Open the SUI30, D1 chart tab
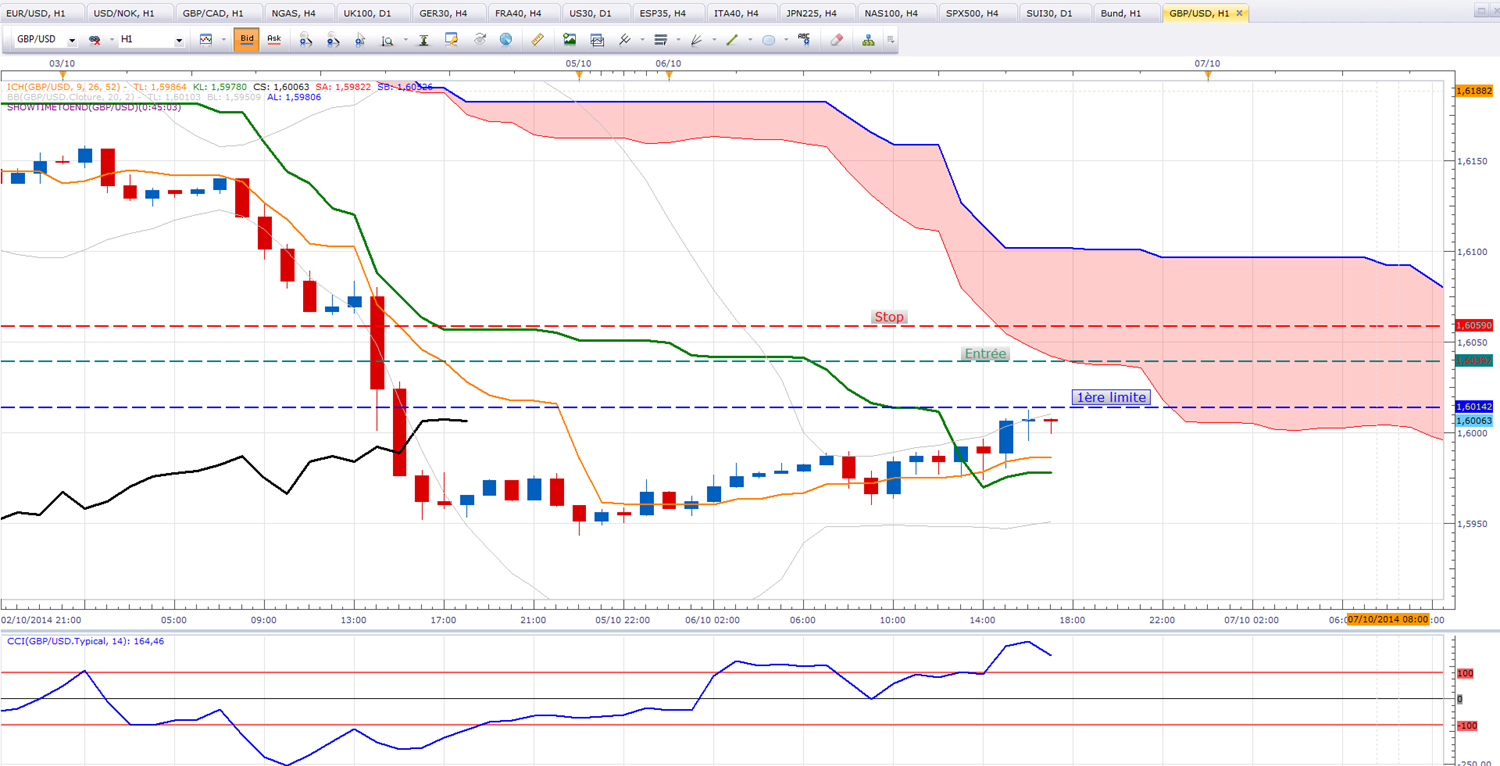Image resolution: width=1500 pixels, height=766 pixels. pyautogui.click(x=1053, y=13)
